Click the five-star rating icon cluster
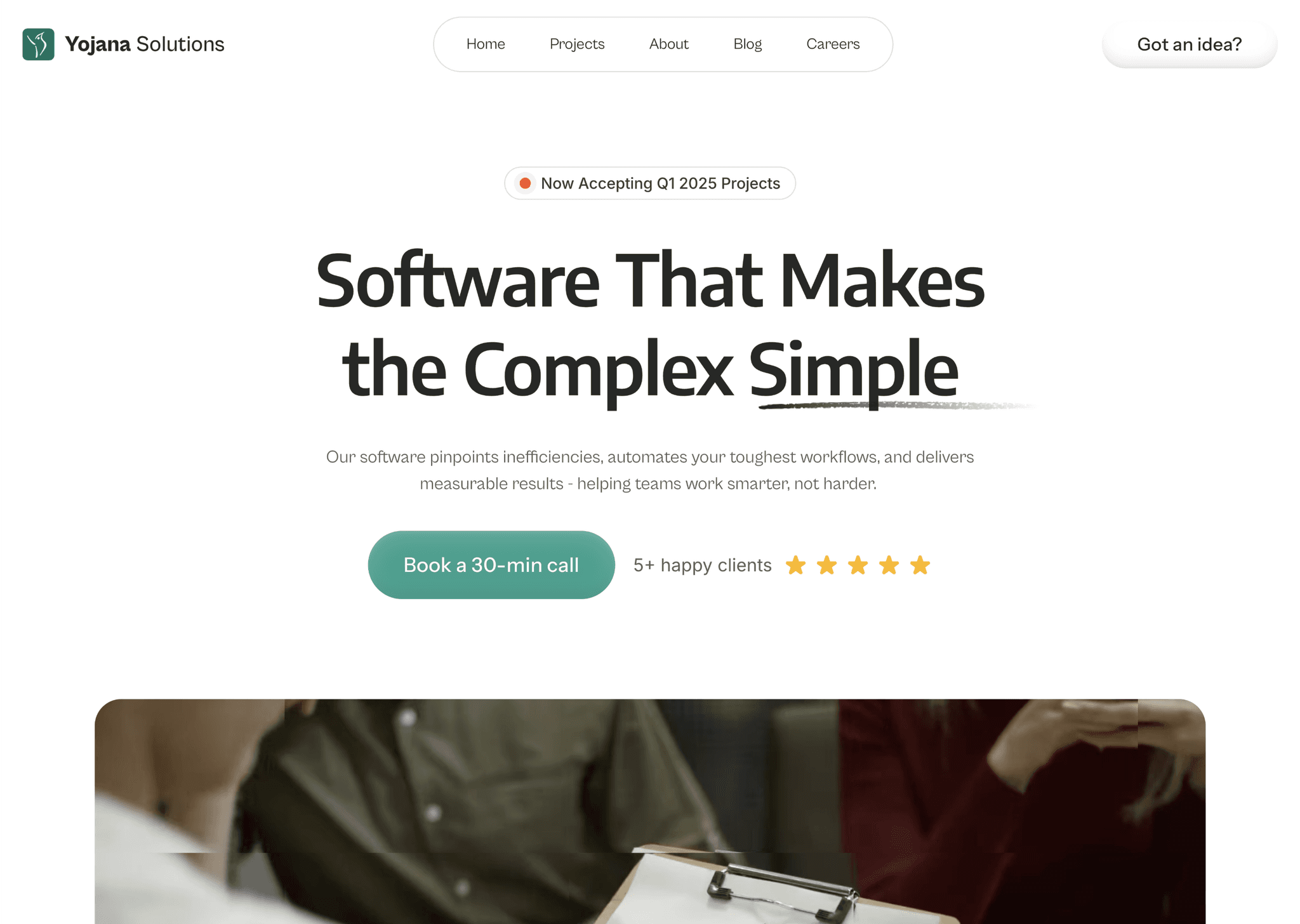Viewport: 1300px width, 924px height. click(x=858, y=565)
